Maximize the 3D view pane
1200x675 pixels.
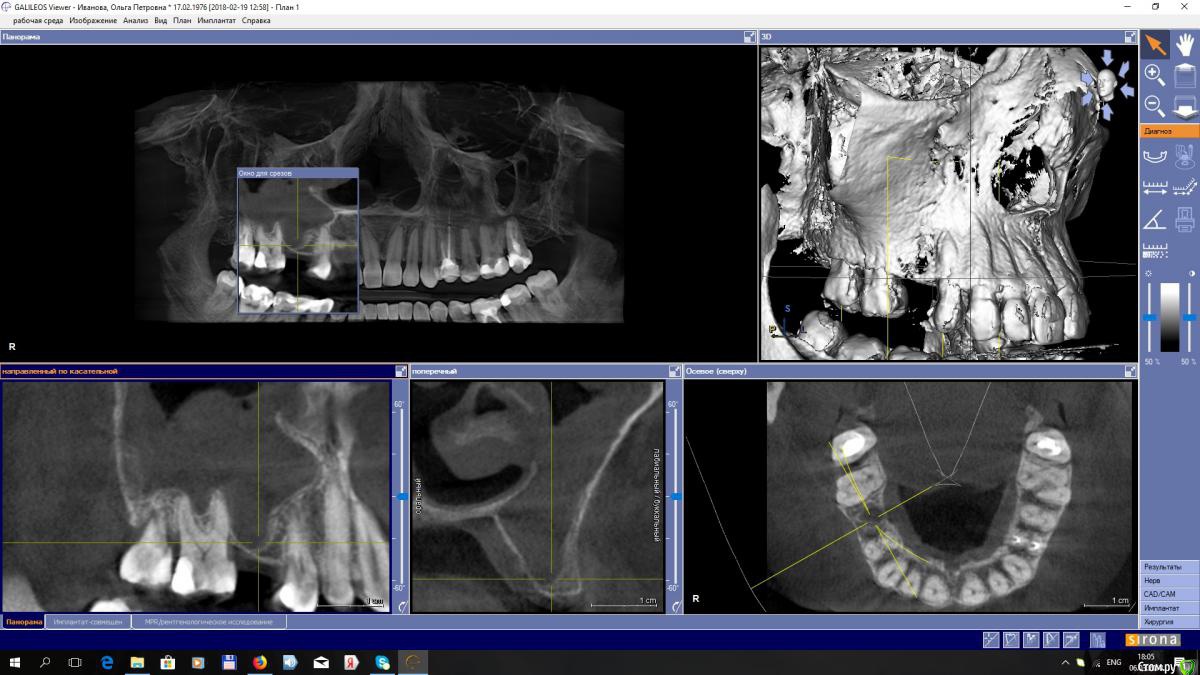click(x=1130, y=37)
